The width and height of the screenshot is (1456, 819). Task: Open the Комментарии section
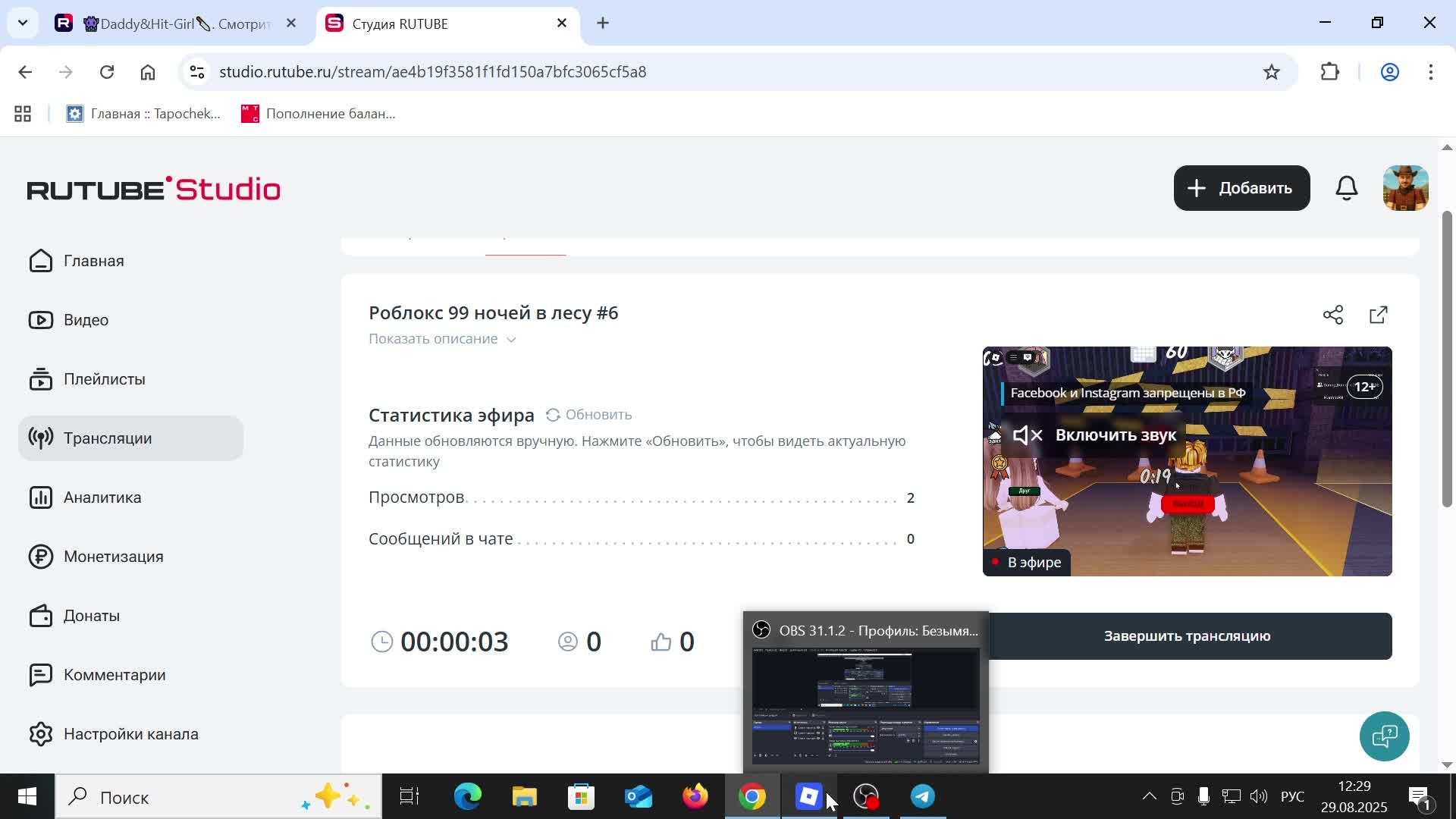[x=115, y=674]
